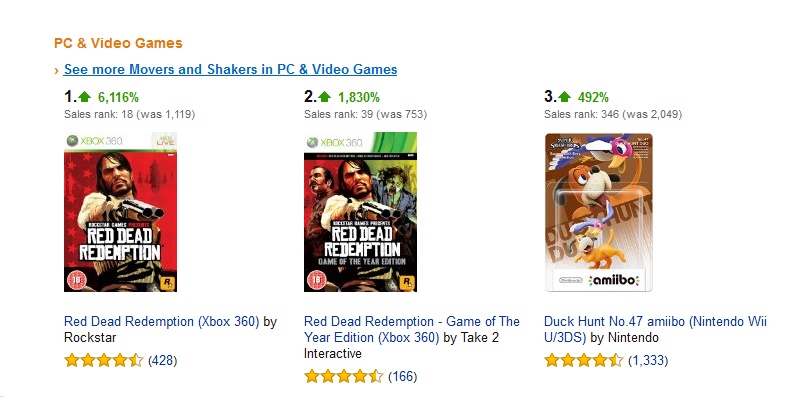794x397 pixels.
Task: Click green up arrow beside 1,830%
Action: coord(324,97)
